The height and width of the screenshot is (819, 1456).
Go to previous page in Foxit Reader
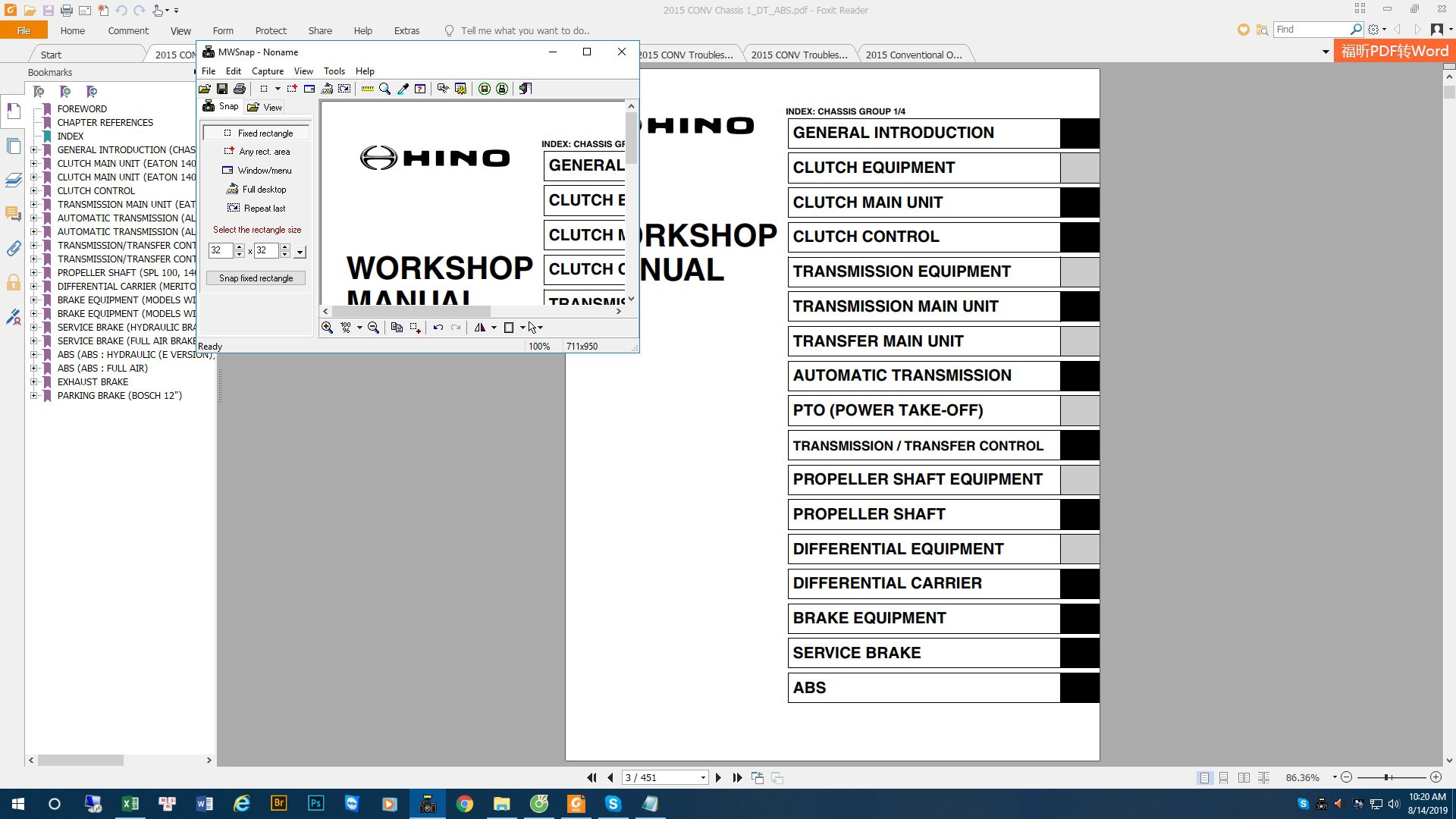pyautogui.click(x=610, y=777)
